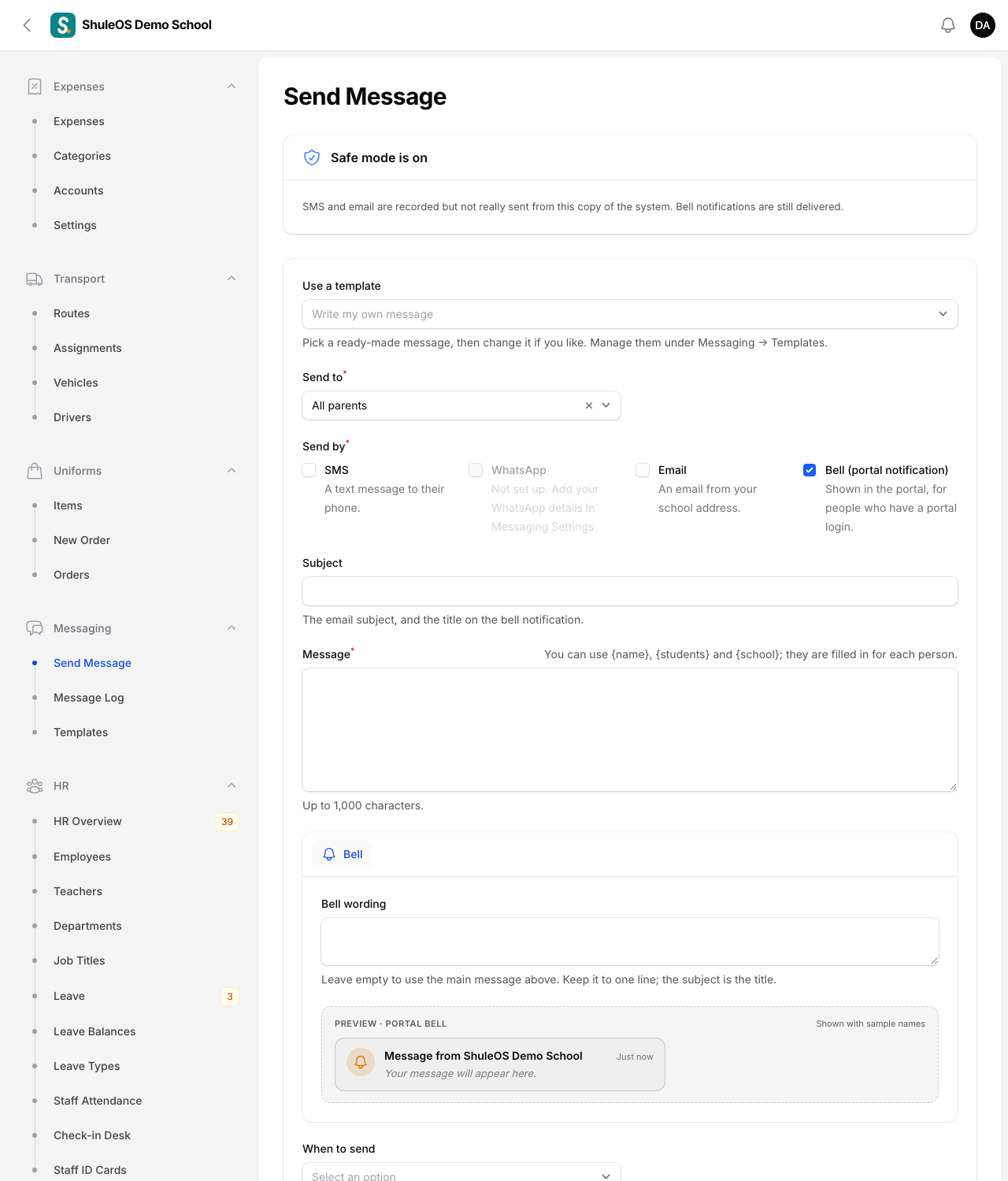The image size is (1008, 1181).
Task: Click the HR people icon in sidebar
Action: 35,786
